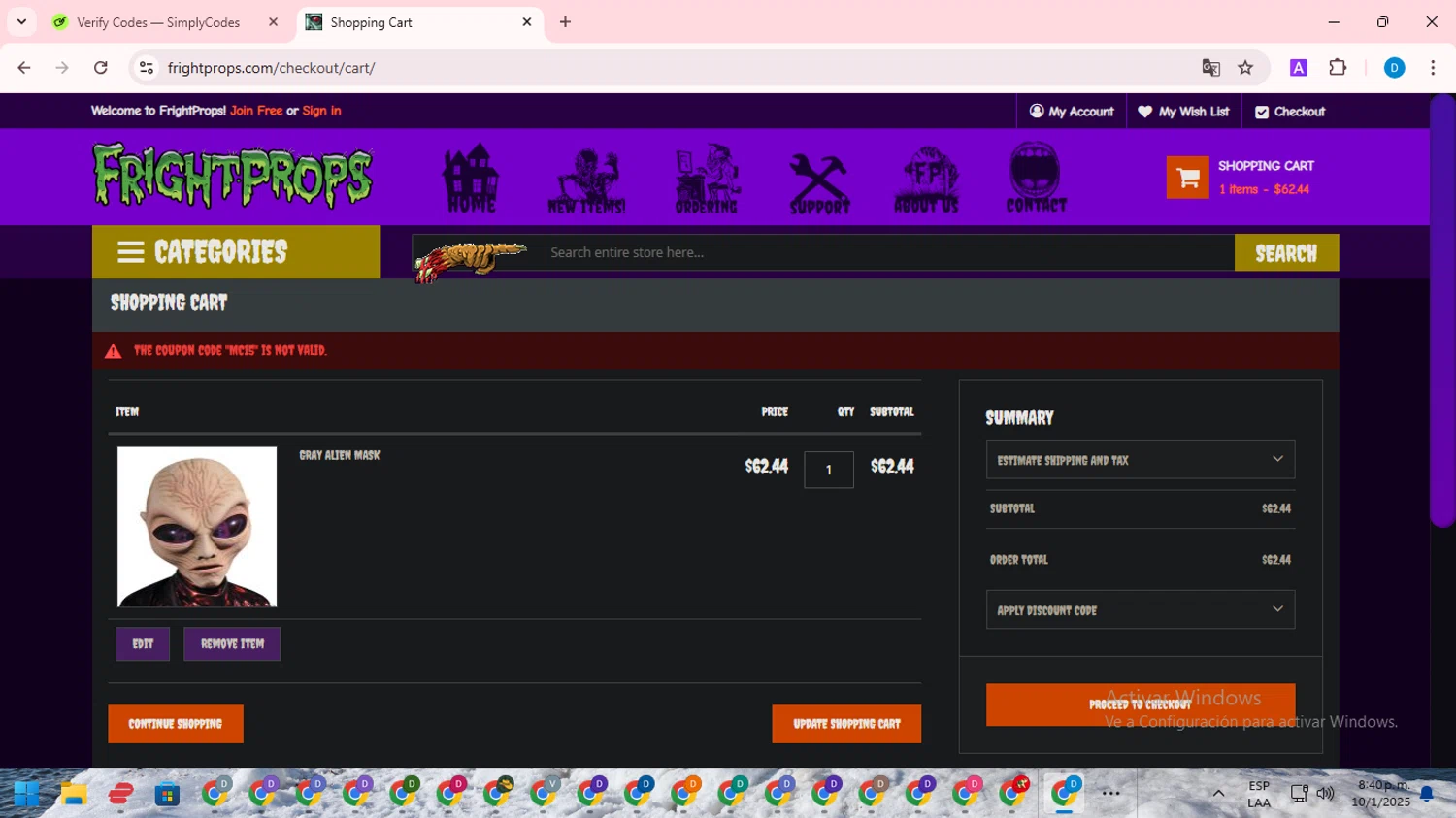Click the browser back arrow
The image size is (1456, 818).
[24, 68]
